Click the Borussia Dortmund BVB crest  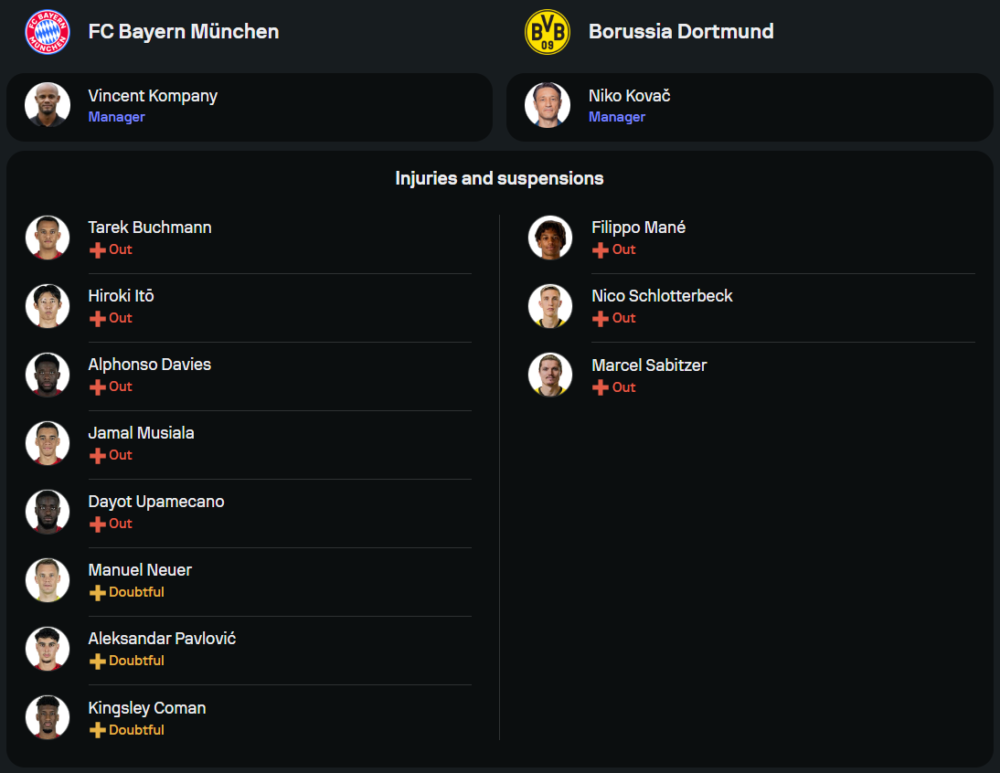click(547, 32)
